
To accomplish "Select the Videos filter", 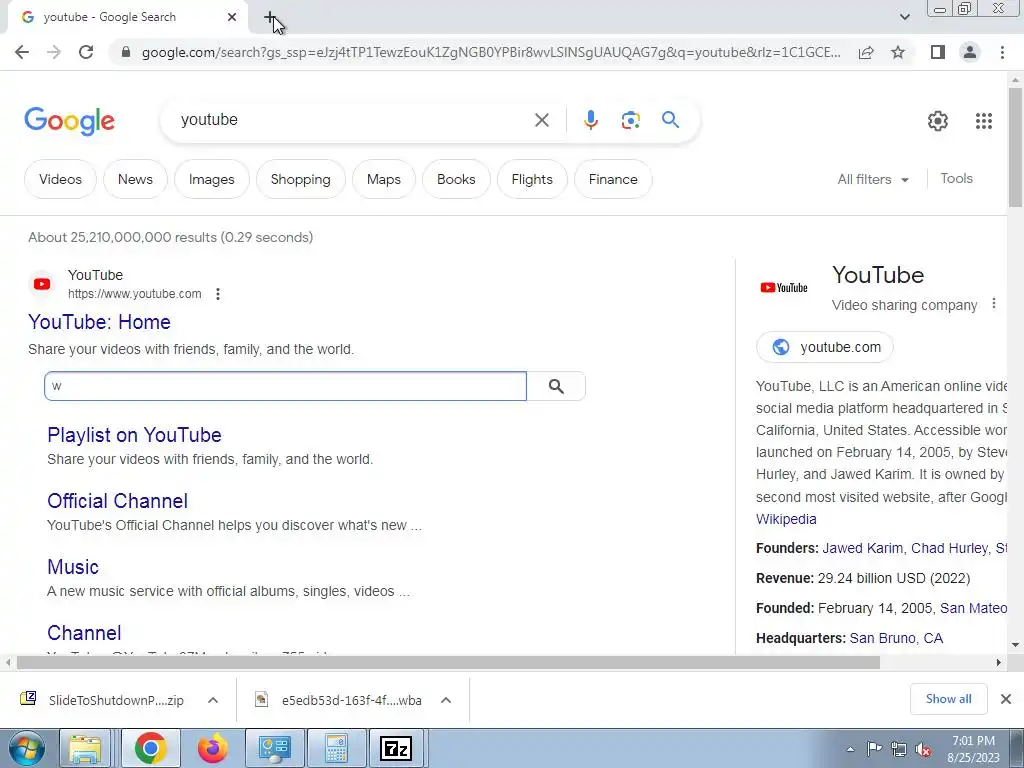I will click(x=60, y=179).
